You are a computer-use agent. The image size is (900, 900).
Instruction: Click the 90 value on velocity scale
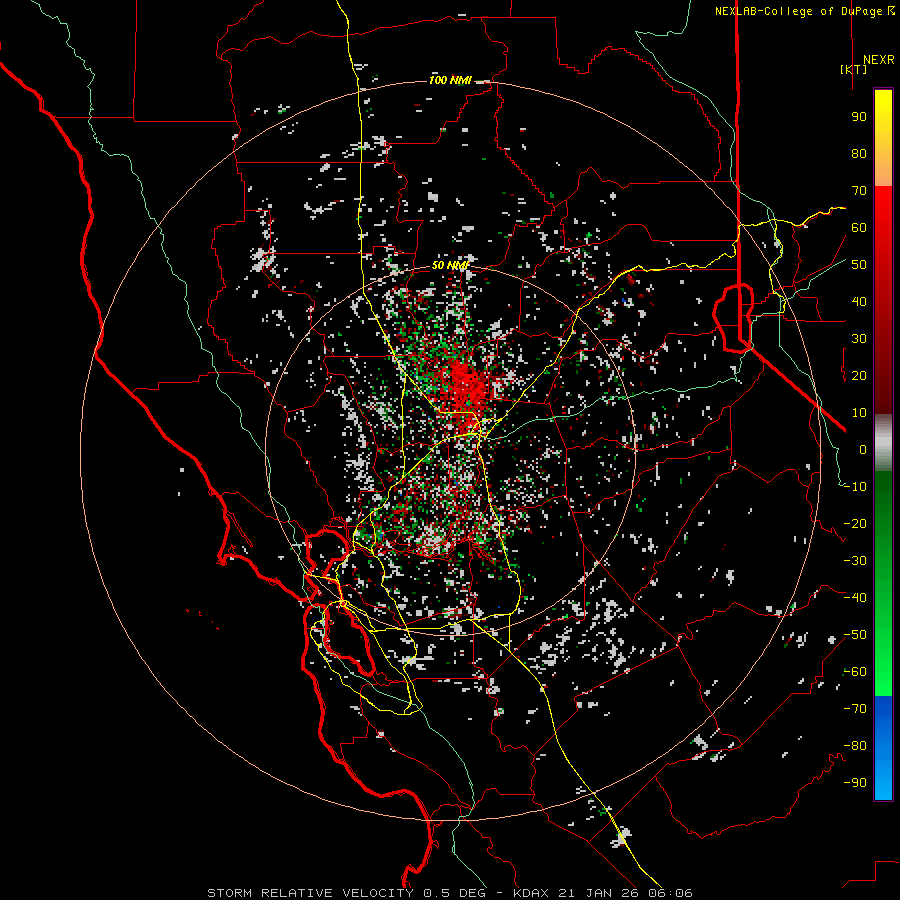pyautogui.click(x=859, y=117)
